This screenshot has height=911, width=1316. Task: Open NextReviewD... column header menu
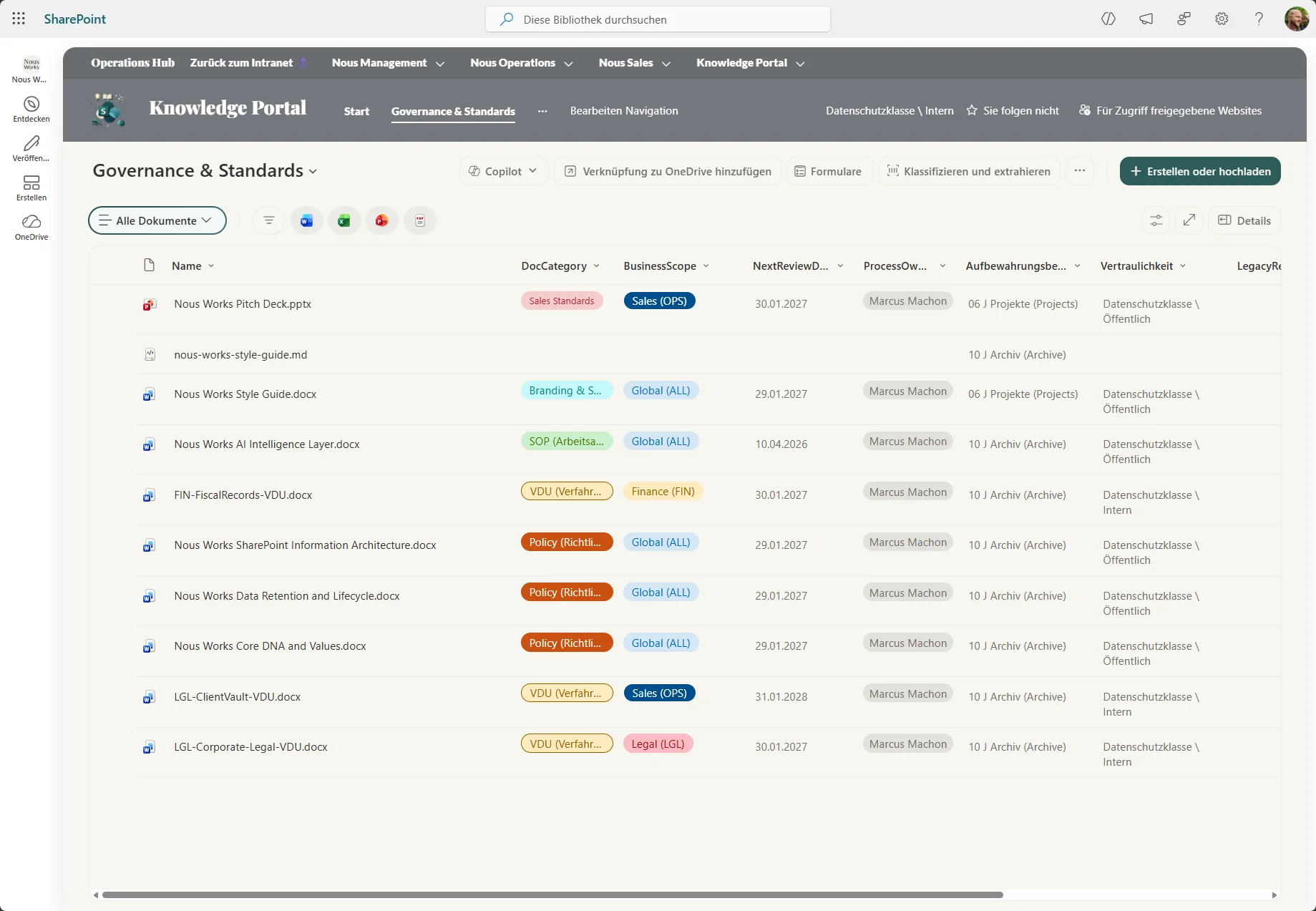(799, 265)
